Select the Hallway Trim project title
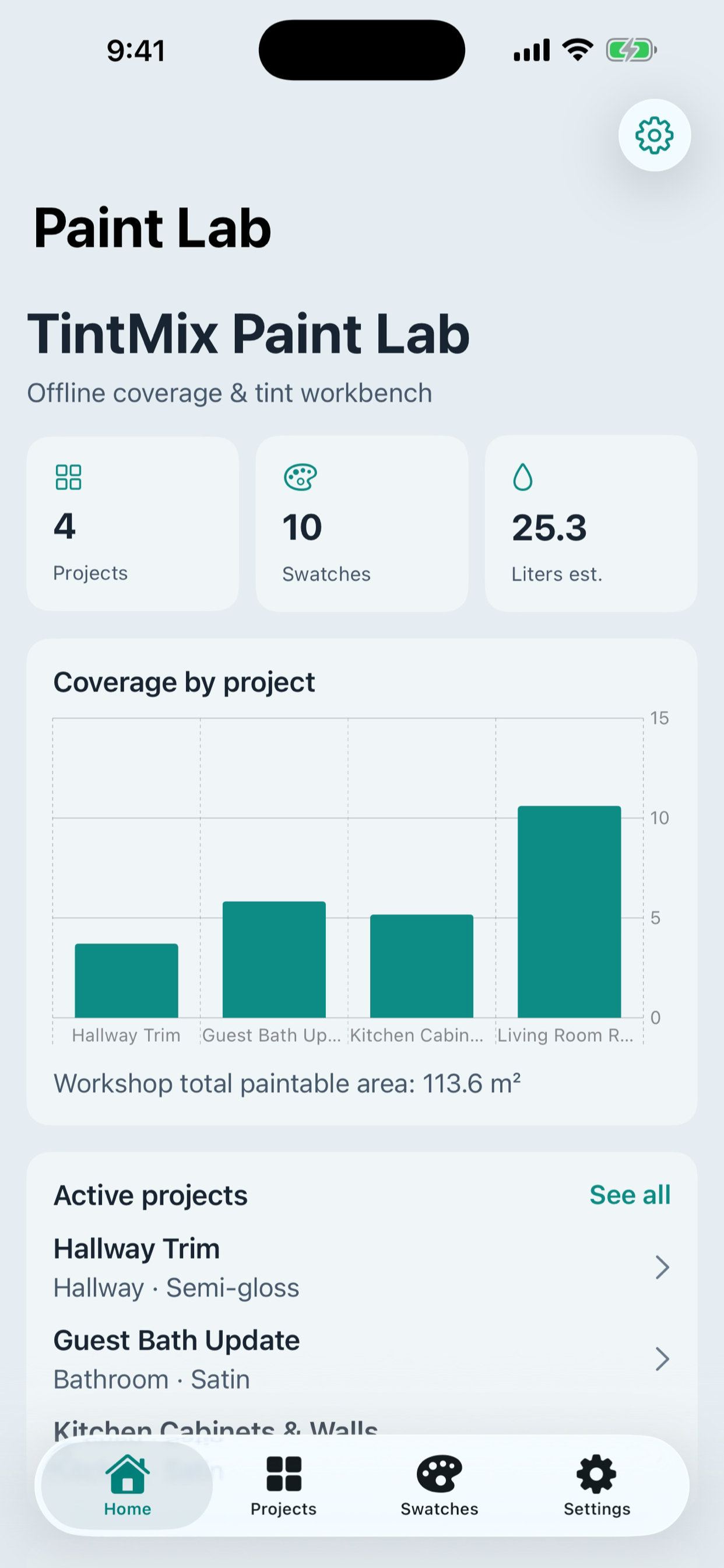 tap(136, 1248)
